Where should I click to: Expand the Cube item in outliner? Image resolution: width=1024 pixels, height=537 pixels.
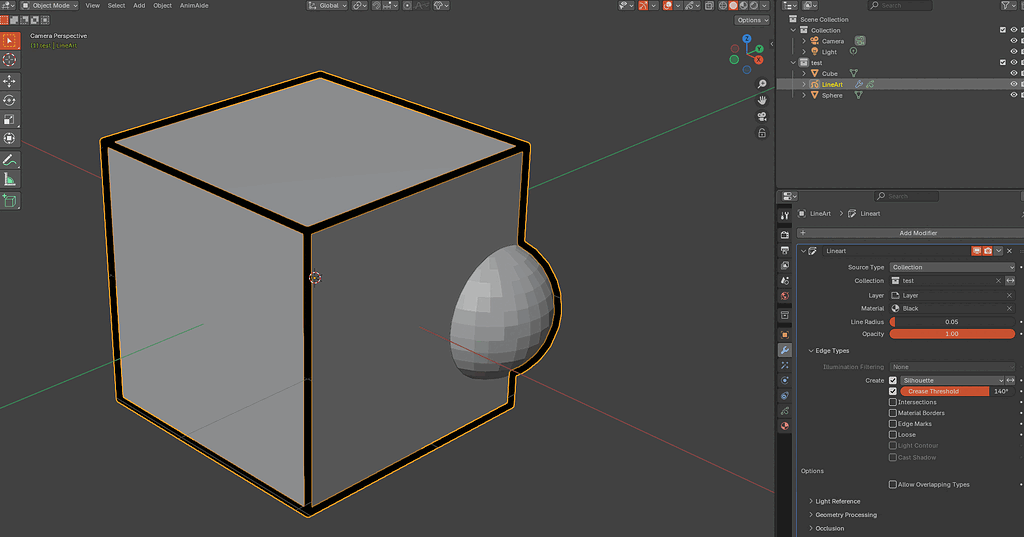click(x=804, y=74)
